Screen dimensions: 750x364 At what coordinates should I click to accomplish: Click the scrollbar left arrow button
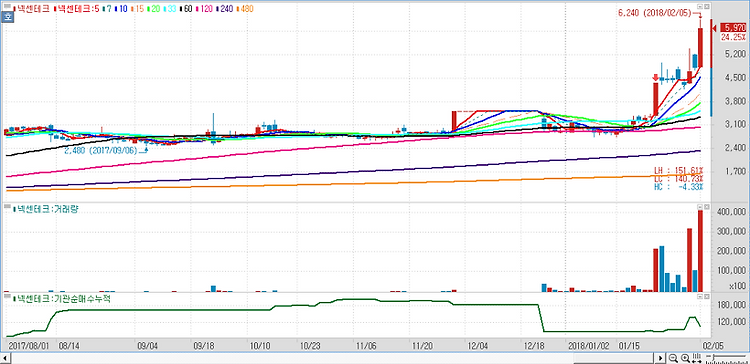pyautogui.click(x=5, y=358)
